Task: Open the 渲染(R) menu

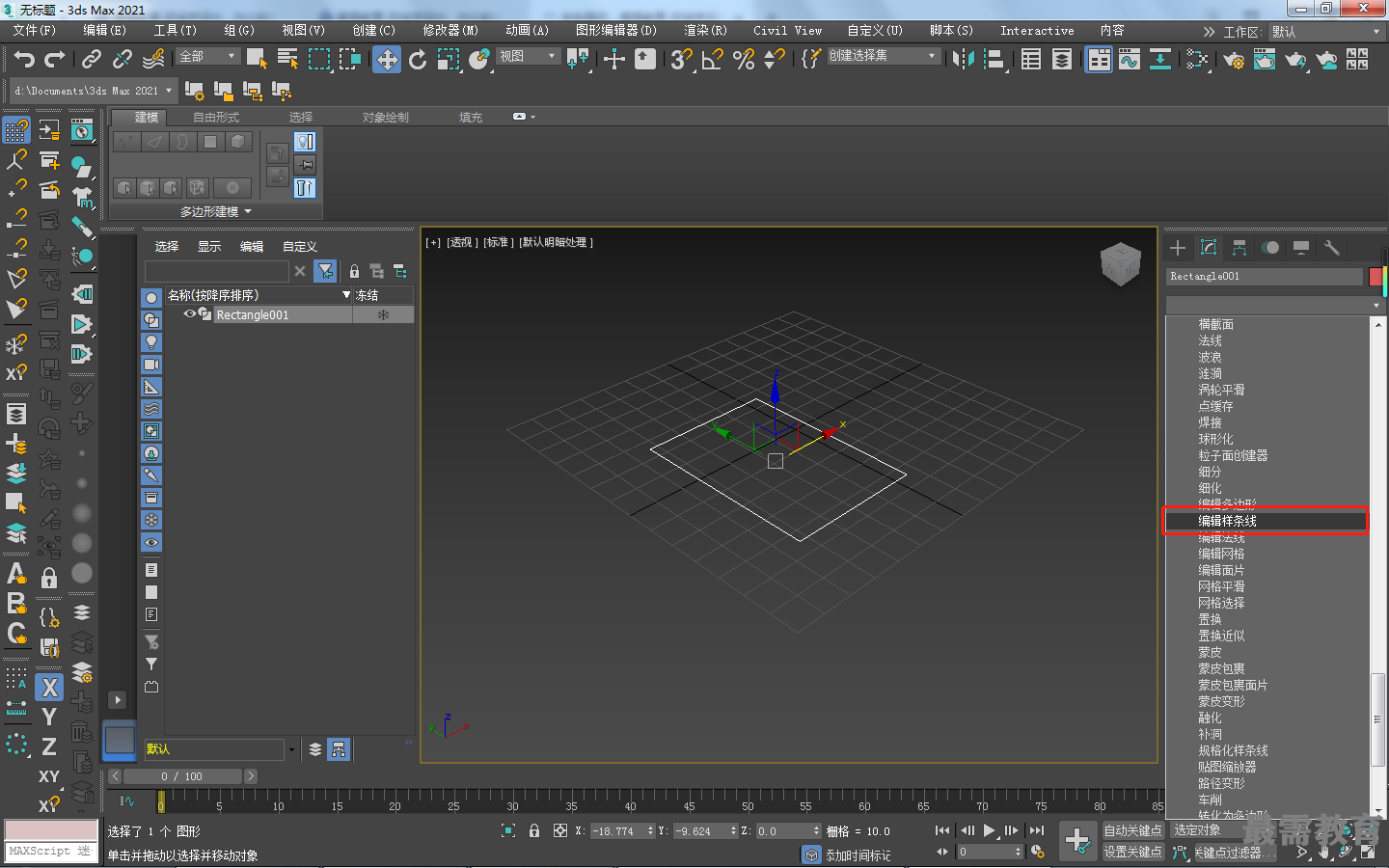Action: (705, 31)
